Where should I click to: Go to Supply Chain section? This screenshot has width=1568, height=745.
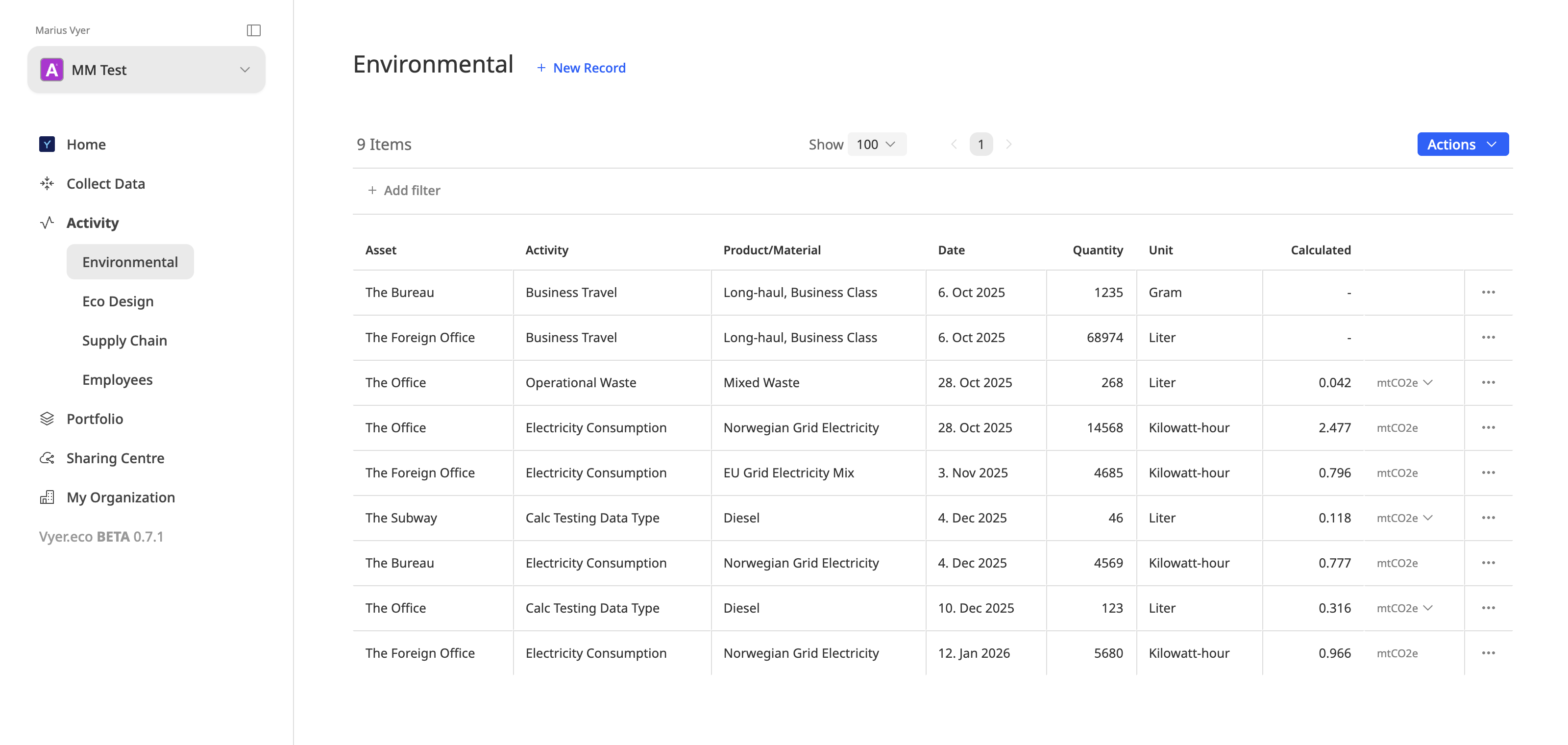pos(124,340)
